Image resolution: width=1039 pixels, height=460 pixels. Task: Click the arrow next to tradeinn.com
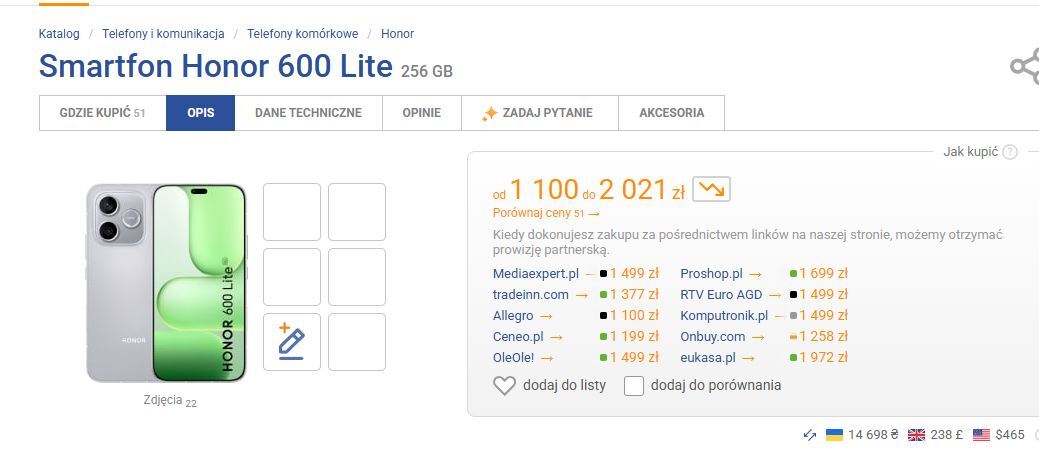click(581, 294)
